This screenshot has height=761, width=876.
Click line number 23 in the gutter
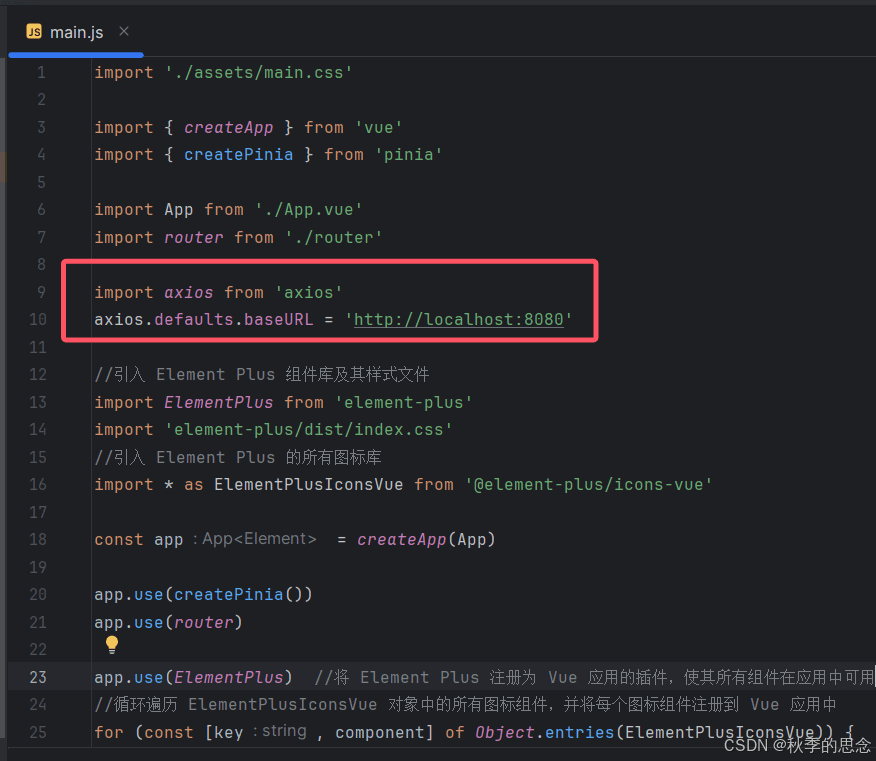click(x=38, y=677)
